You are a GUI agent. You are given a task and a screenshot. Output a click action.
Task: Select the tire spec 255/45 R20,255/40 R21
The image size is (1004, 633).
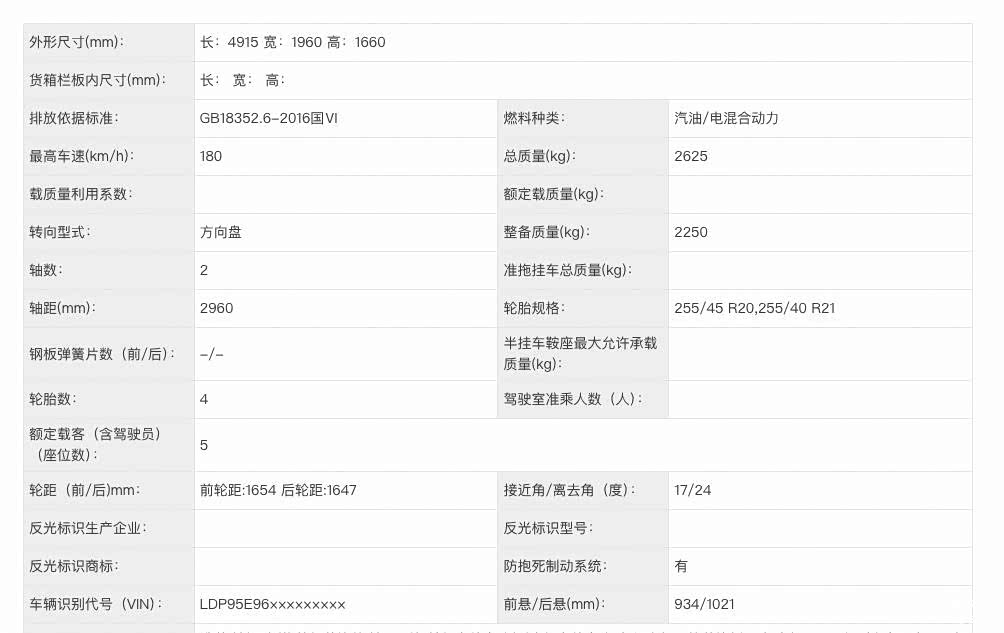pyautogui.click(x=755, y=308)
